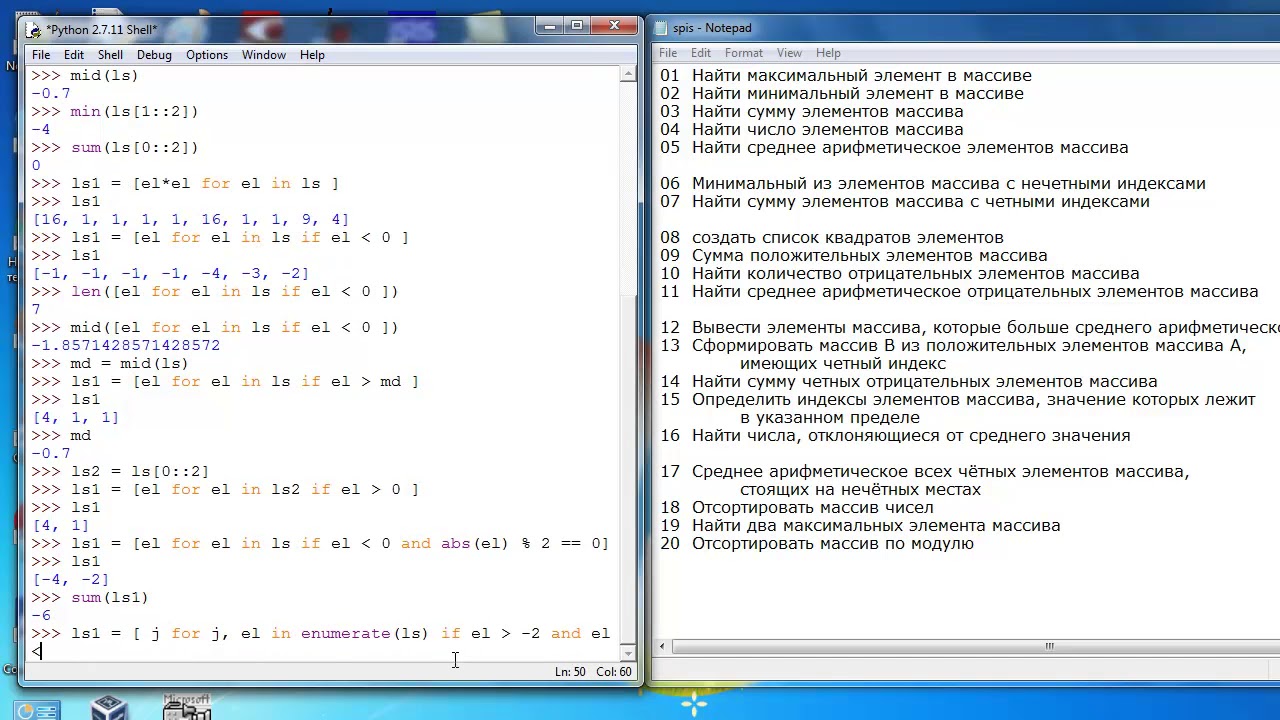
Task: Click line '15 Определить индексы элементов массива'
Action: (957, 399)
